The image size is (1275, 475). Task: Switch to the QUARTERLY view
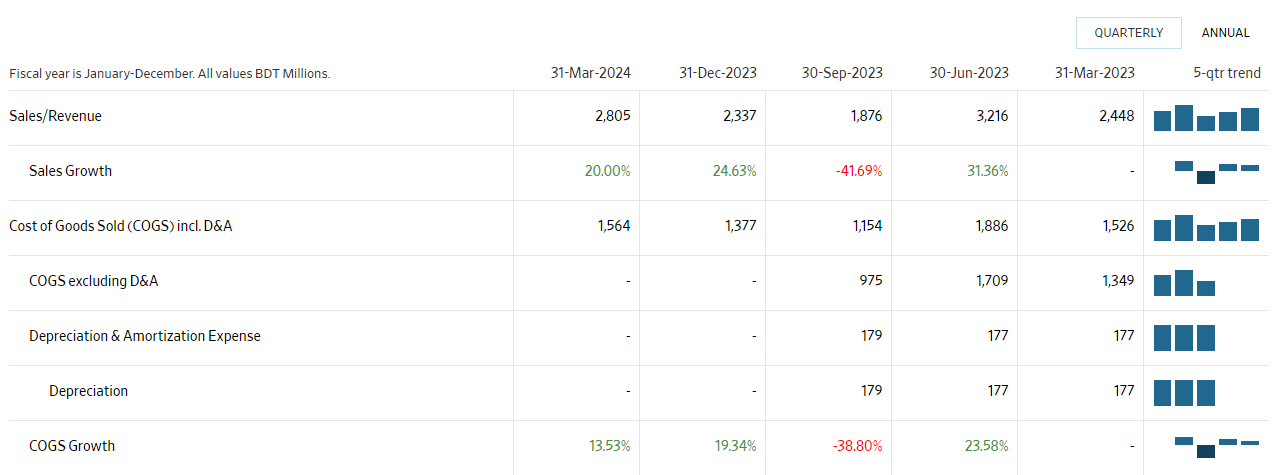pos(1128,33)
